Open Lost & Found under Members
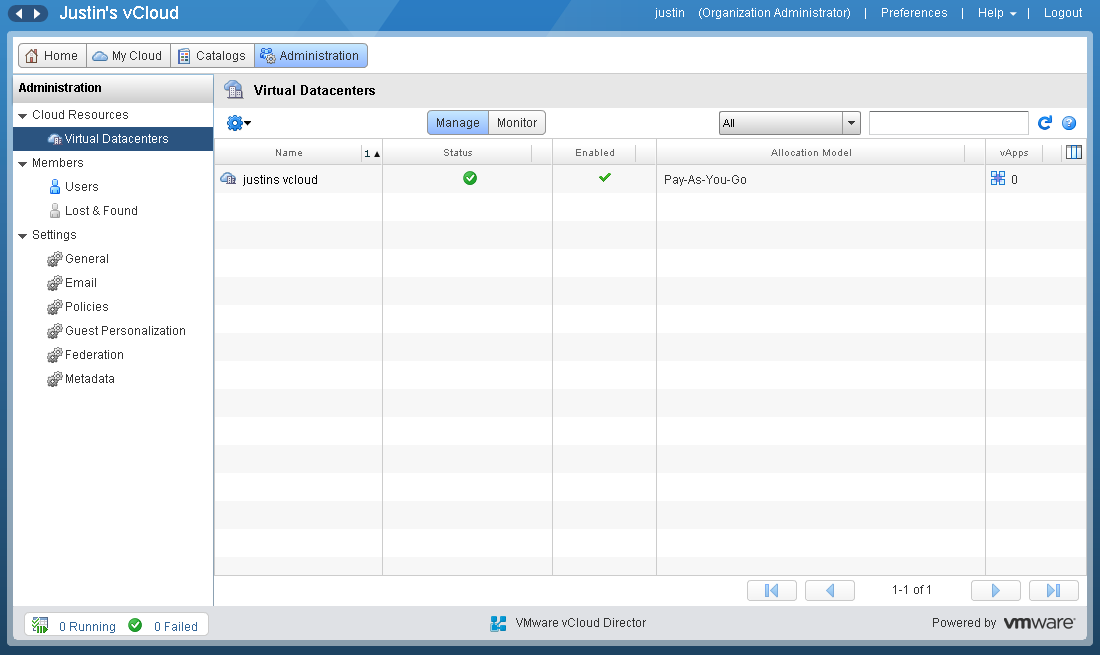The width and height of the screenshot is (1100, 655). click(101, 210)
